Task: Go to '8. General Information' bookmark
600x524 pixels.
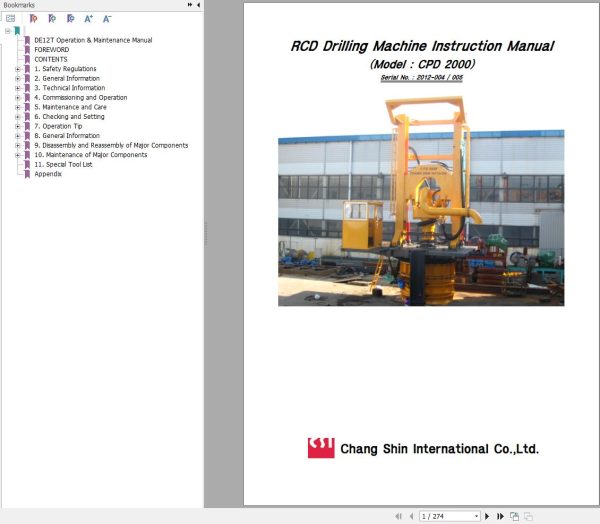Action: coord(67,136)
